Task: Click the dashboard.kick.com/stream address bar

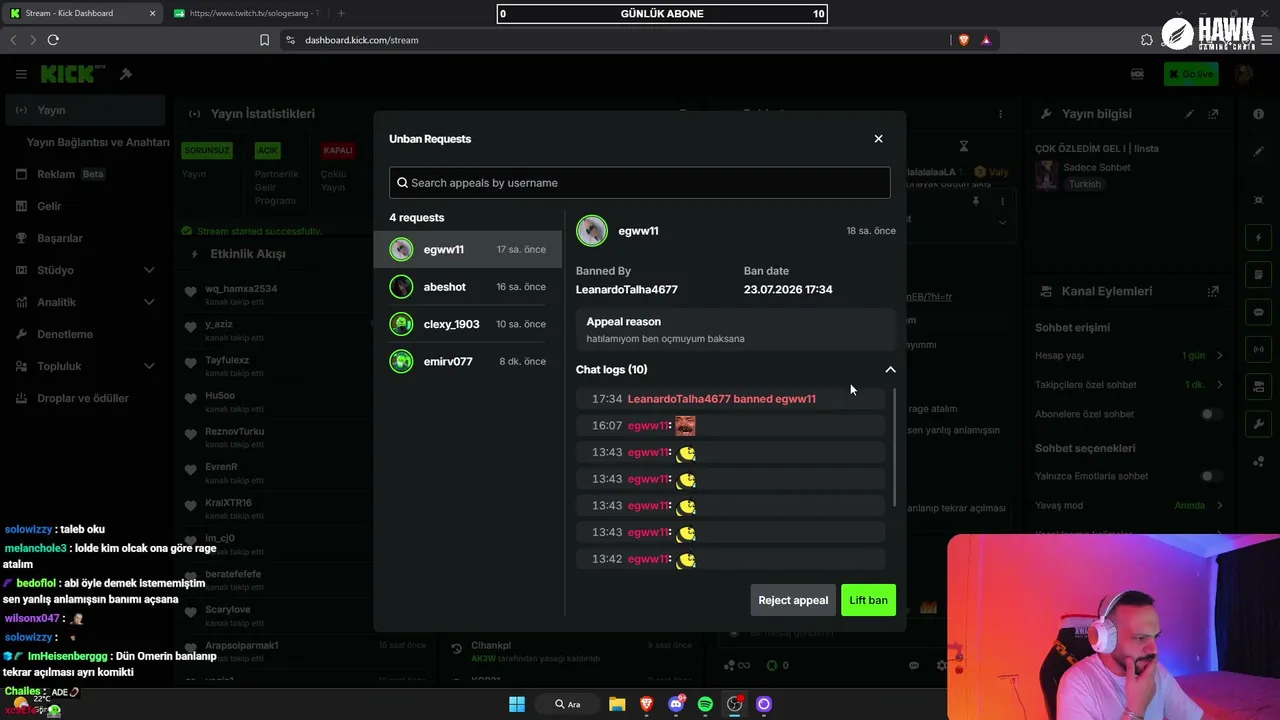Action: point(362,40)
